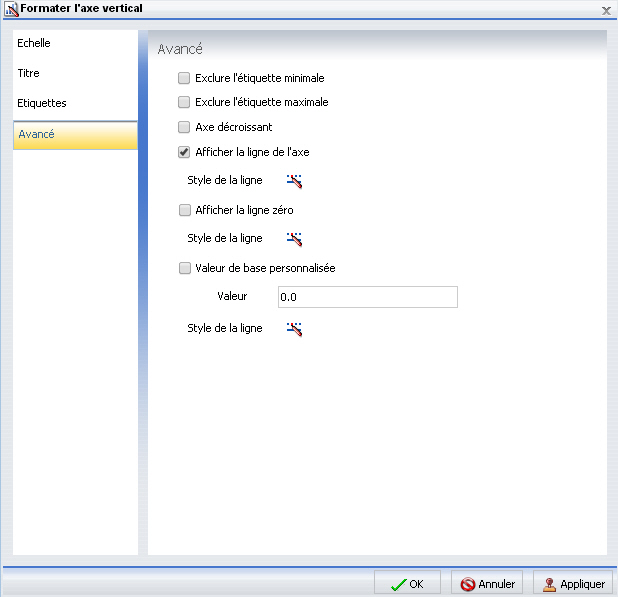This screenshot has height=597, width=618.
Task: Go to the Etiquettes section
Action: (75, 103)
